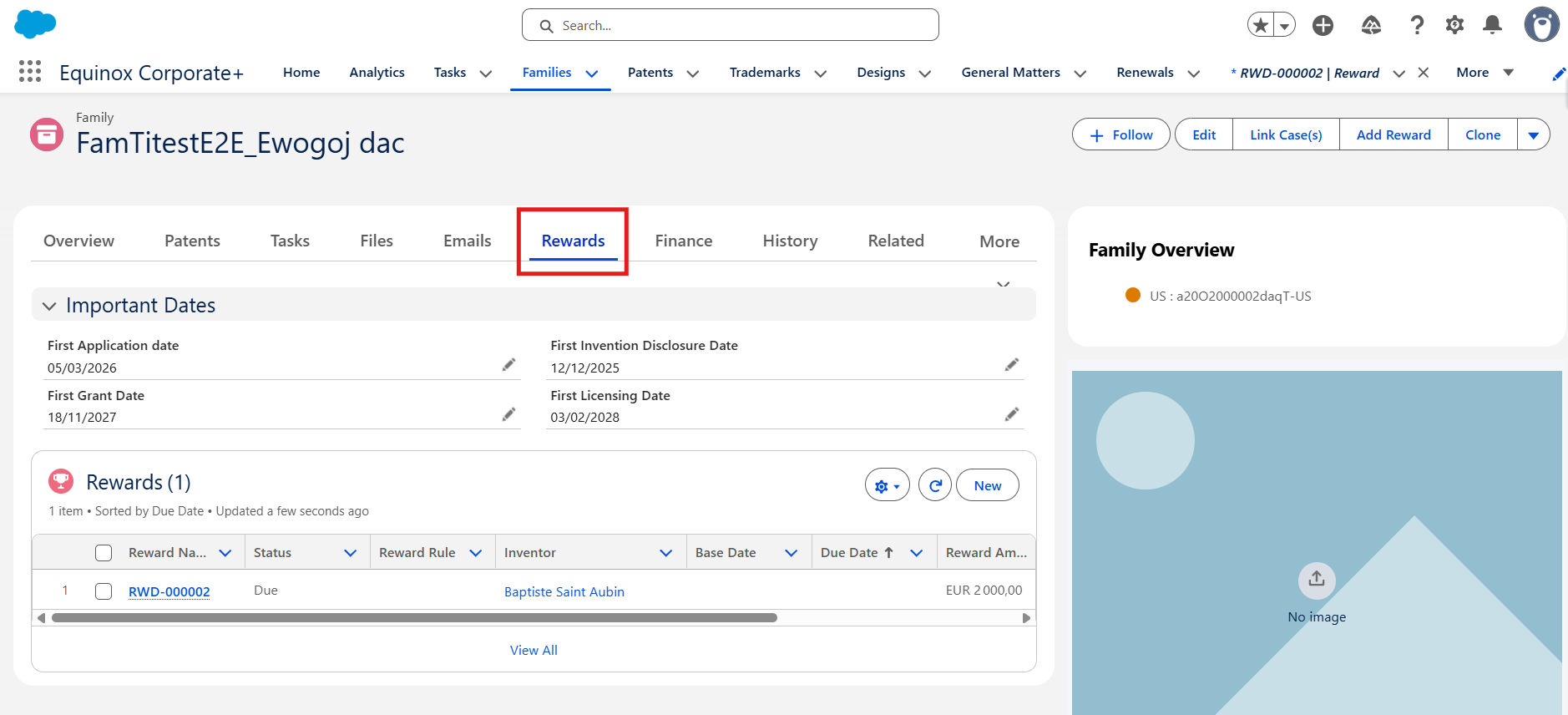The height and width of the screenshot is (715, 1568).
Task: Expand the Renewals navigation dropdown
Action: [x=1194, y=74]
